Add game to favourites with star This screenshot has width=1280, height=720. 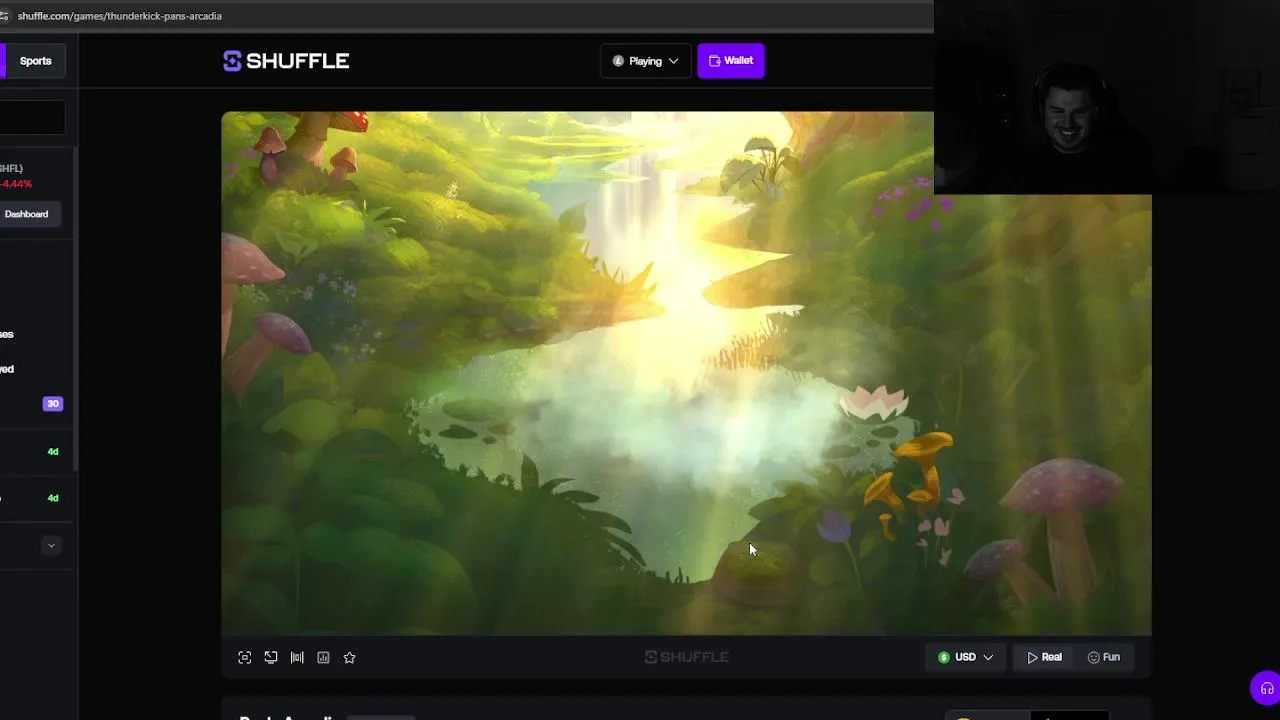pyautogui.click(x=349, y=657)
